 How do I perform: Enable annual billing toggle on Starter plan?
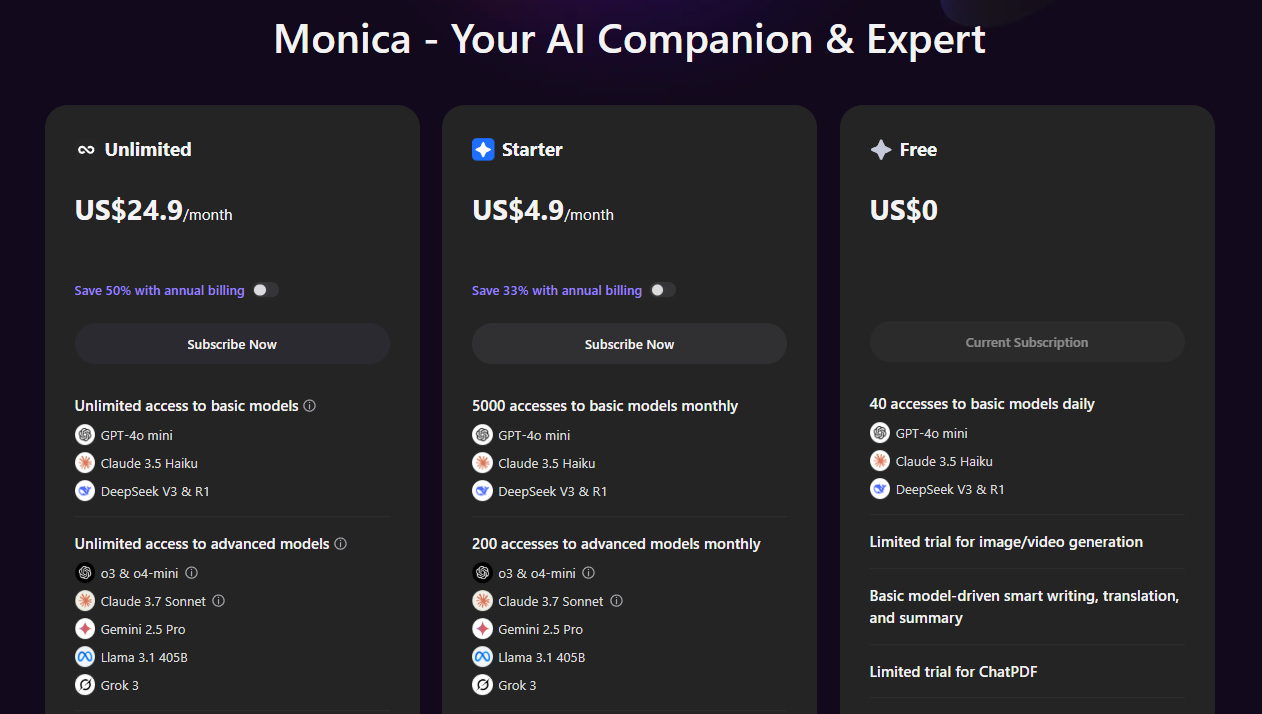663,290
